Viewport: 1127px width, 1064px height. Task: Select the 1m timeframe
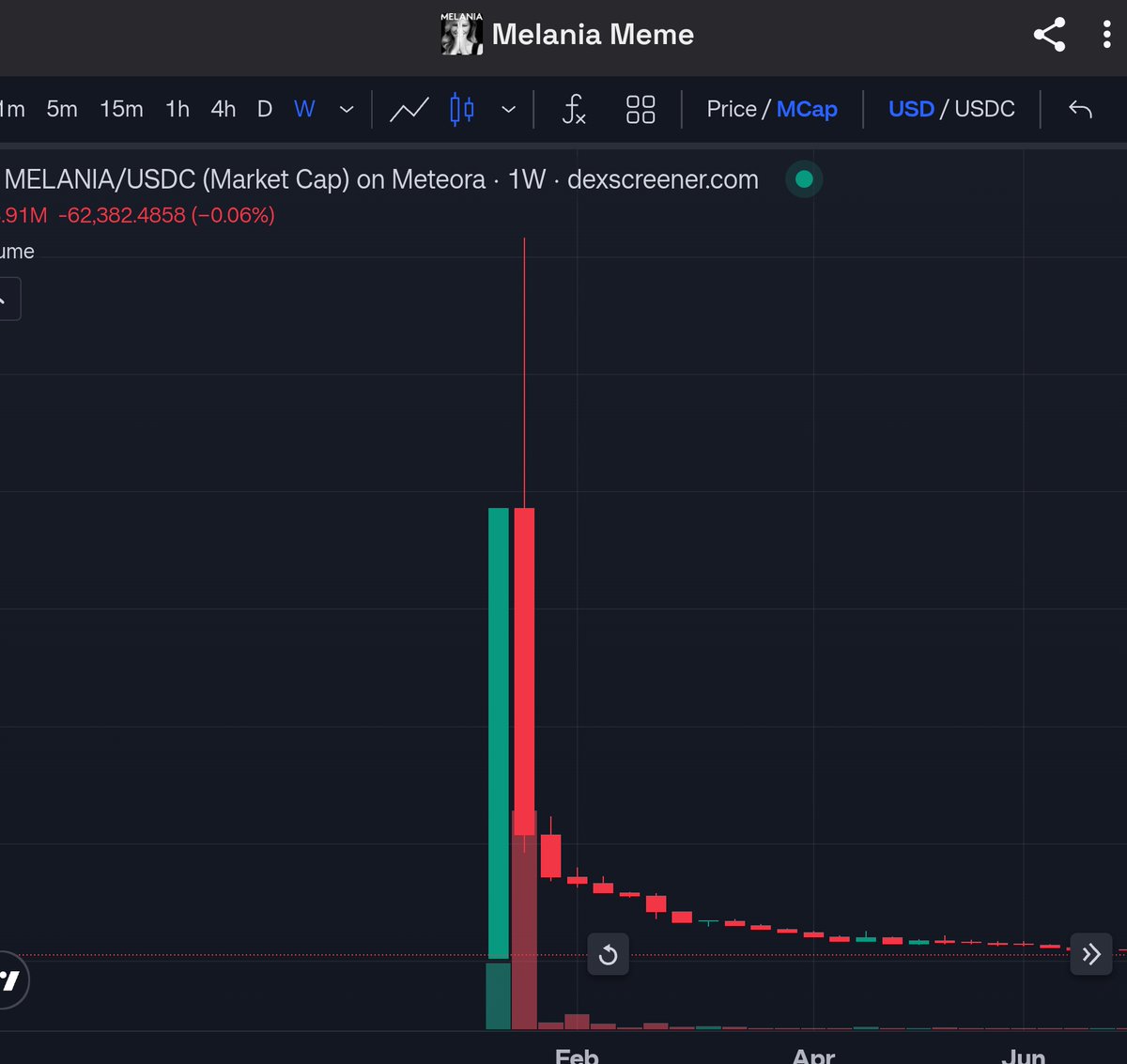pos(11,109)
